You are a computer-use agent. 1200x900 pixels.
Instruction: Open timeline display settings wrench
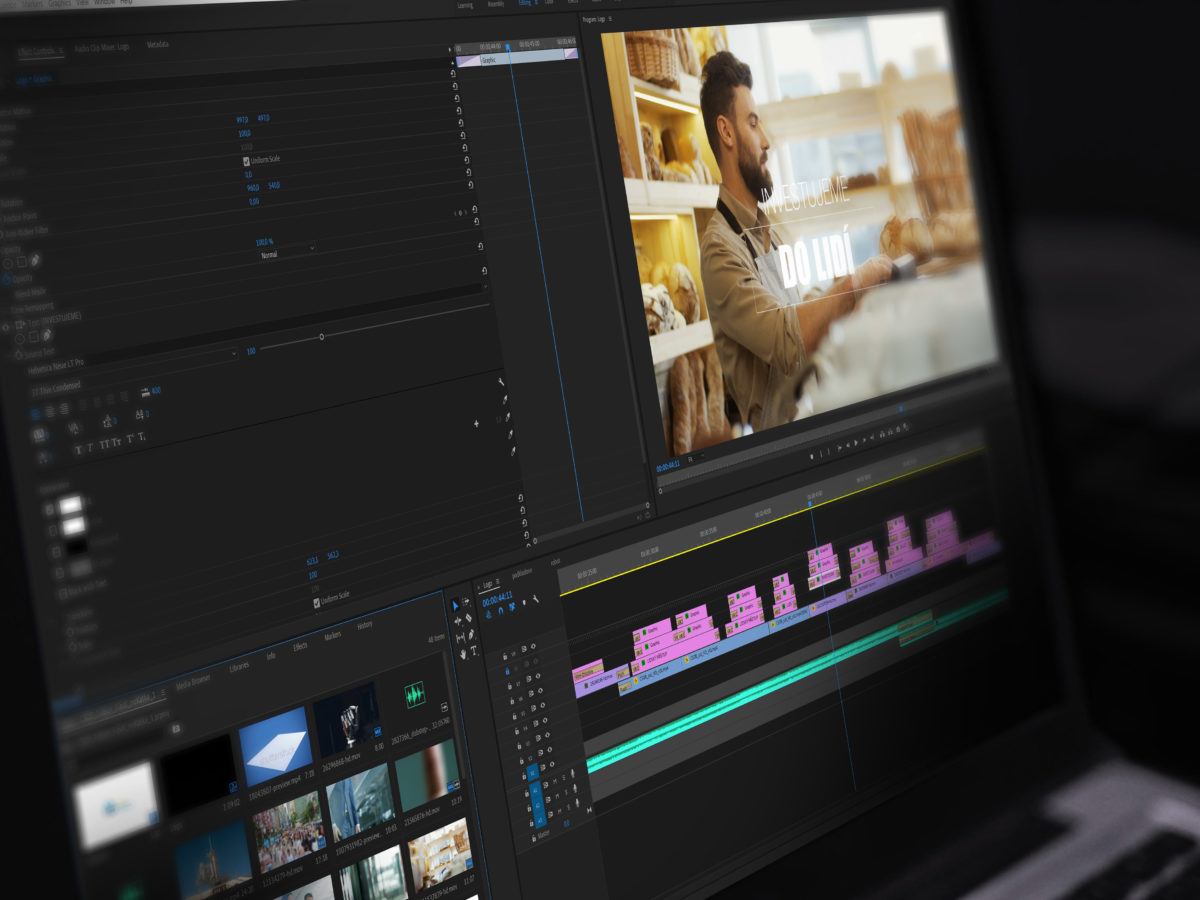pyautogui.click(x=536, y=599)
